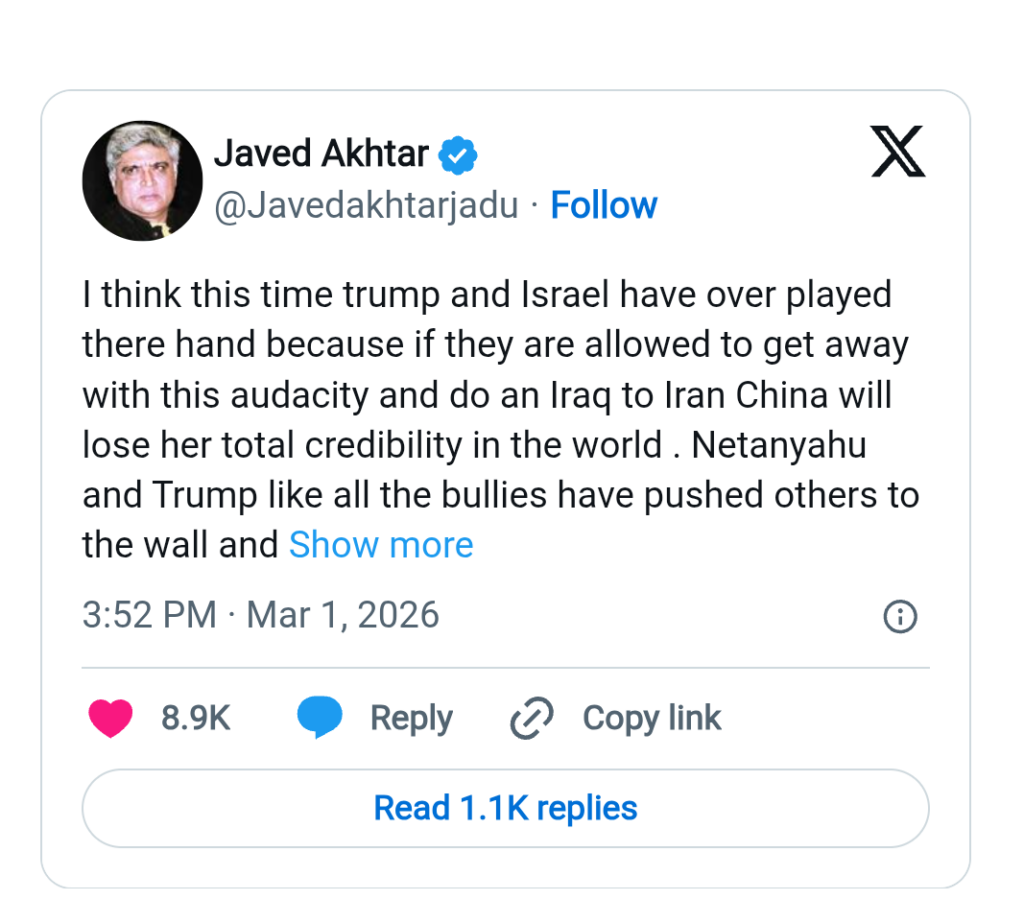Click the Javed Akhtar display name
Screen dimensions: 1024x923
(x=321, y=154)
